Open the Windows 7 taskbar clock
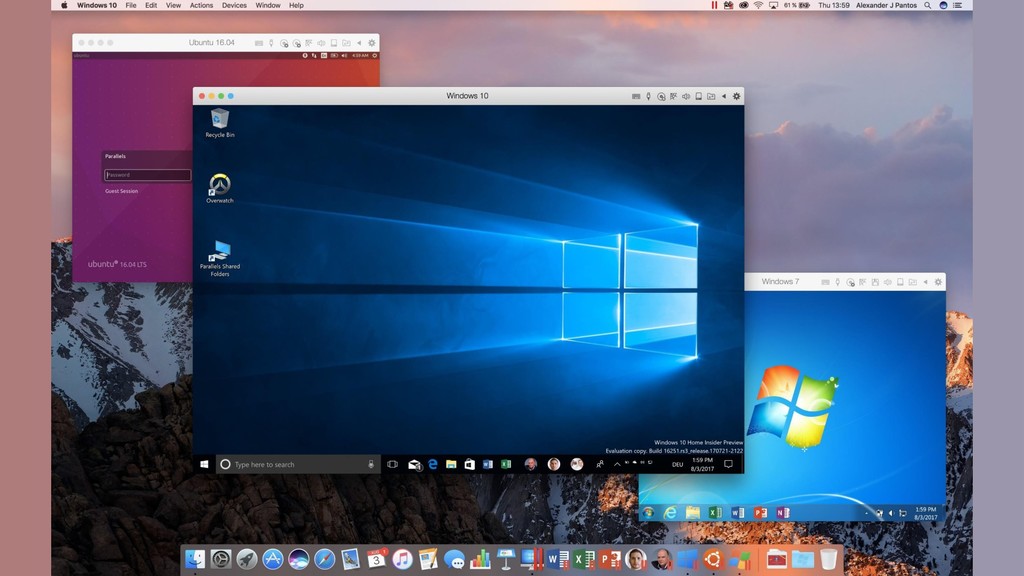1024x576 pixels. click(926, 513)
